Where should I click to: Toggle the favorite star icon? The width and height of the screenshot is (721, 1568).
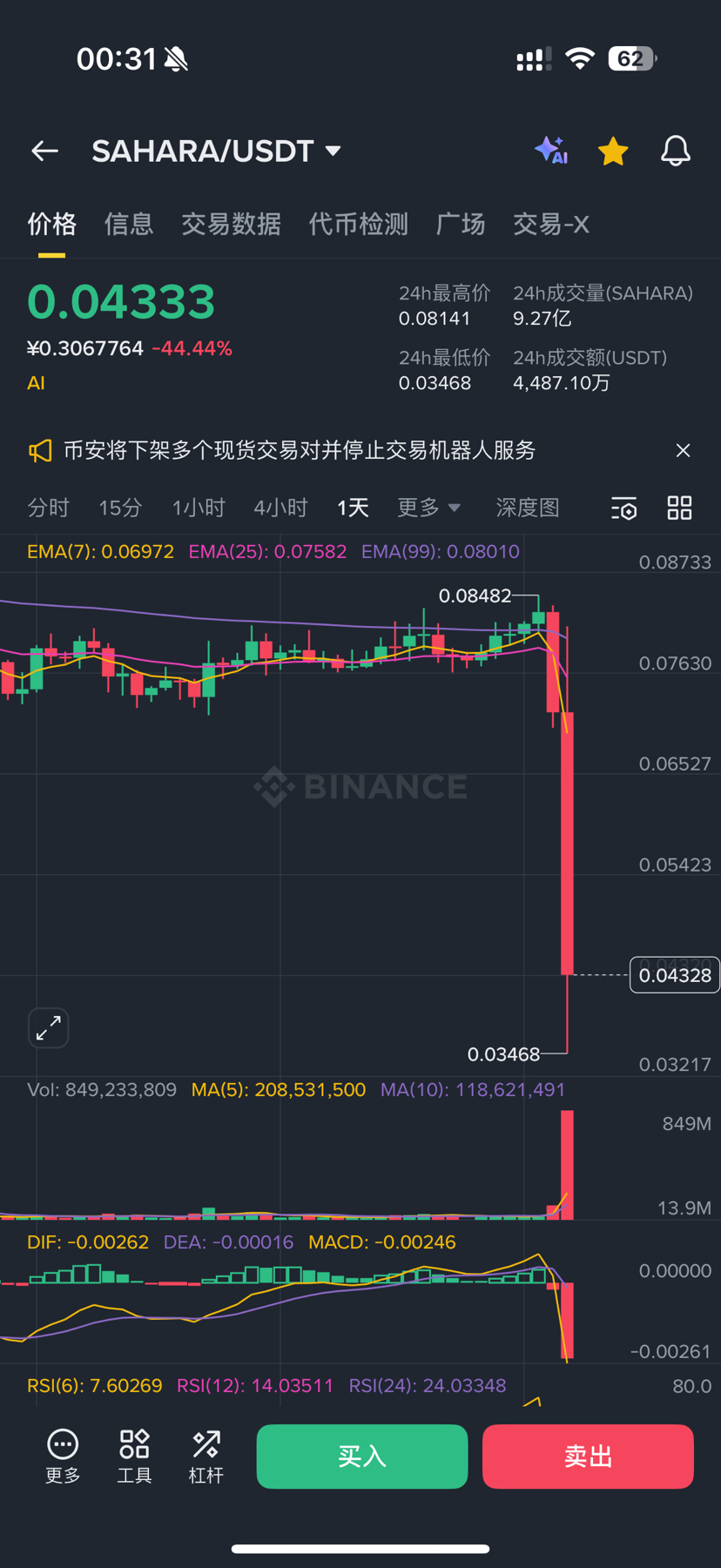(613, 151)
